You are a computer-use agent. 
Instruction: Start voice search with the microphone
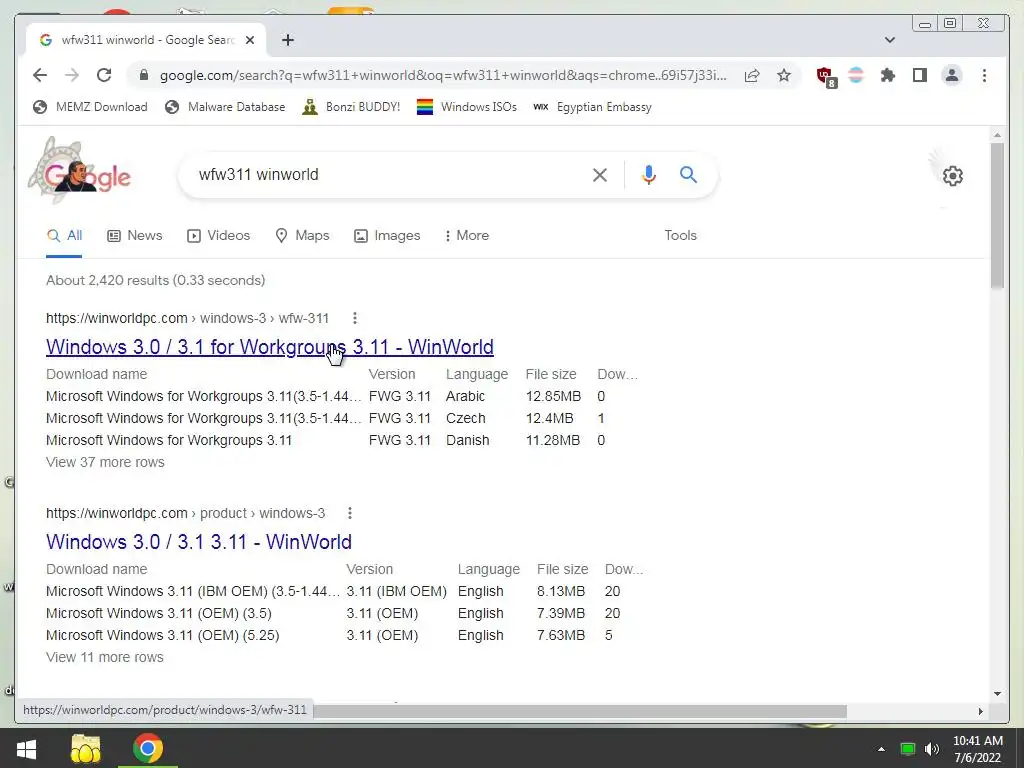pos(648,175)
